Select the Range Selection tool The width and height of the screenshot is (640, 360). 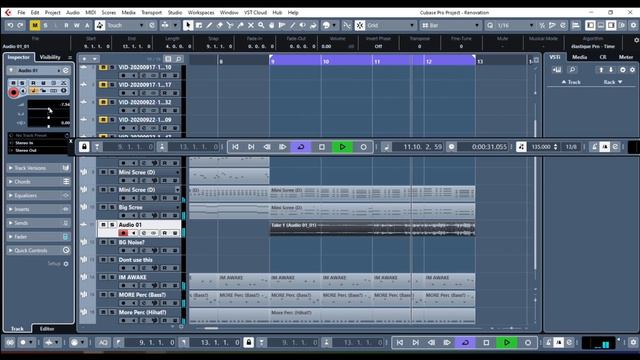click(199, 25)
